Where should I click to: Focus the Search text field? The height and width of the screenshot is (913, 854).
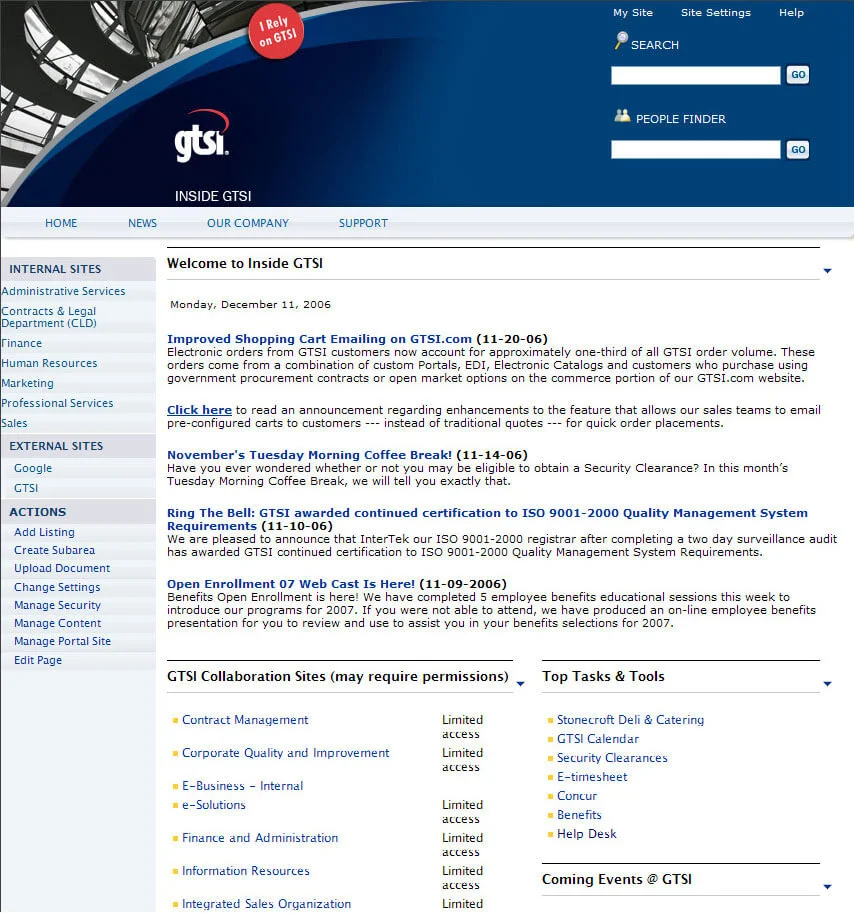point(696,75)
